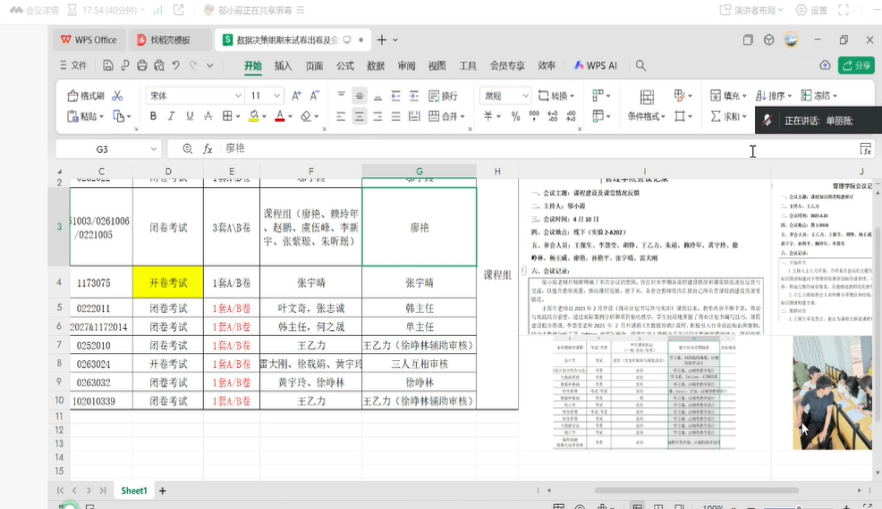Click the scissors Cut icon
Image resolution: width=882 pixels, height=509 pixels.
(117, 96)
